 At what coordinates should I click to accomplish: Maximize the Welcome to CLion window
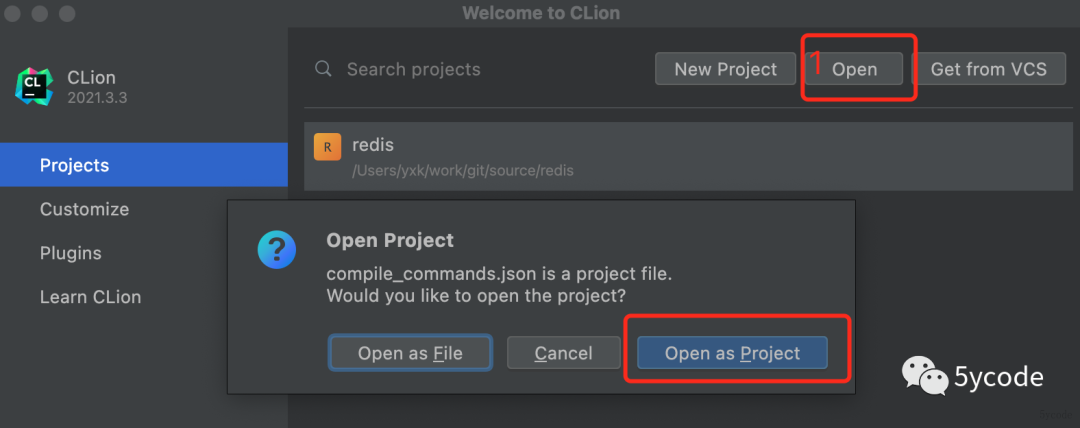(x=66, y=12)
